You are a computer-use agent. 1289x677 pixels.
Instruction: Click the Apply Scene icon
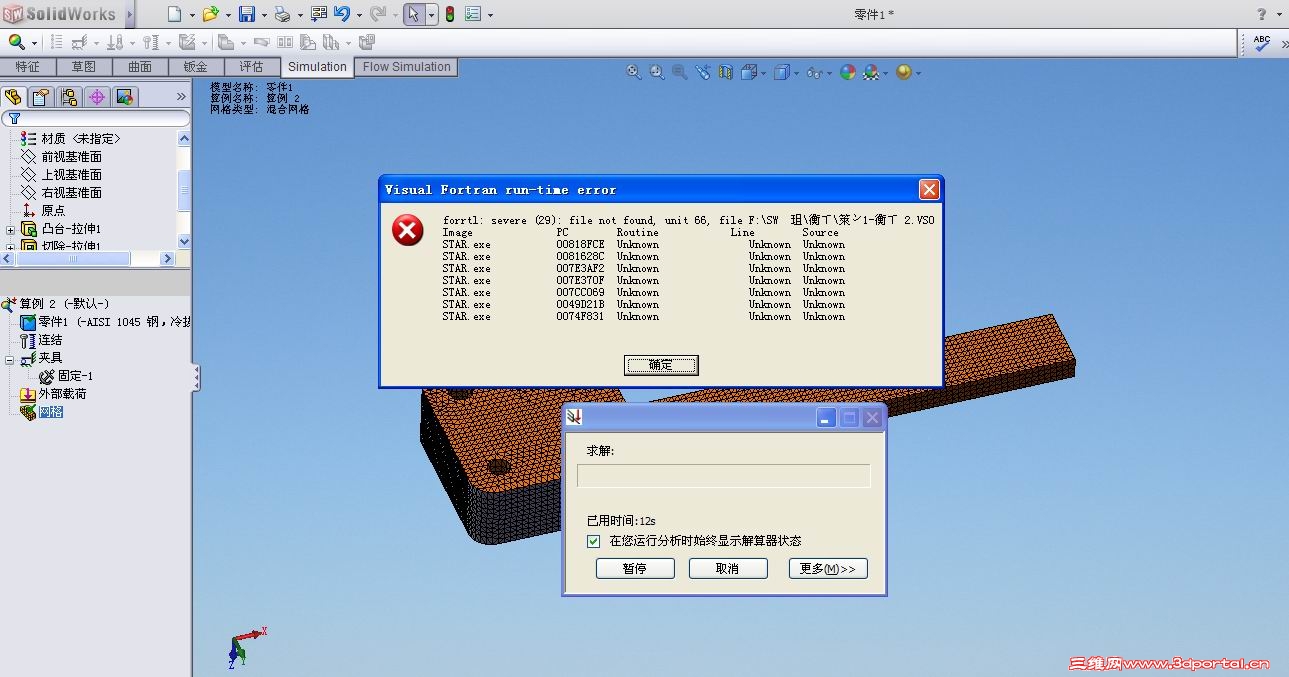[871, 72]
